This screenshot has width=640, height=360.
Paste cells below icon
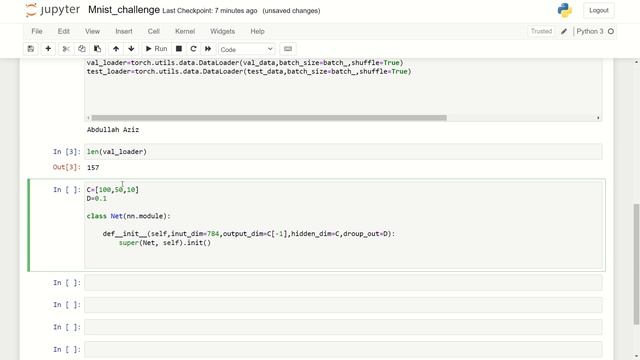pos(98,49)
